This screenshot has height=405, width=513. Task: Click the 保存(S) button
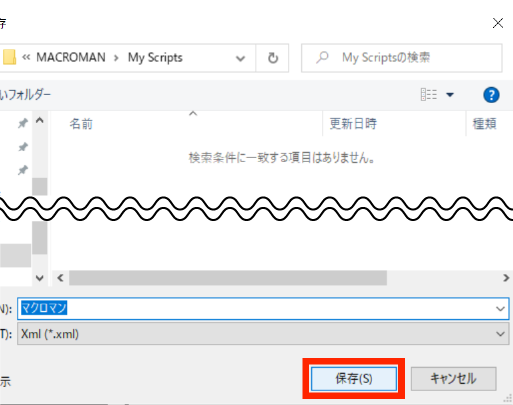click(x=354, y=379)
